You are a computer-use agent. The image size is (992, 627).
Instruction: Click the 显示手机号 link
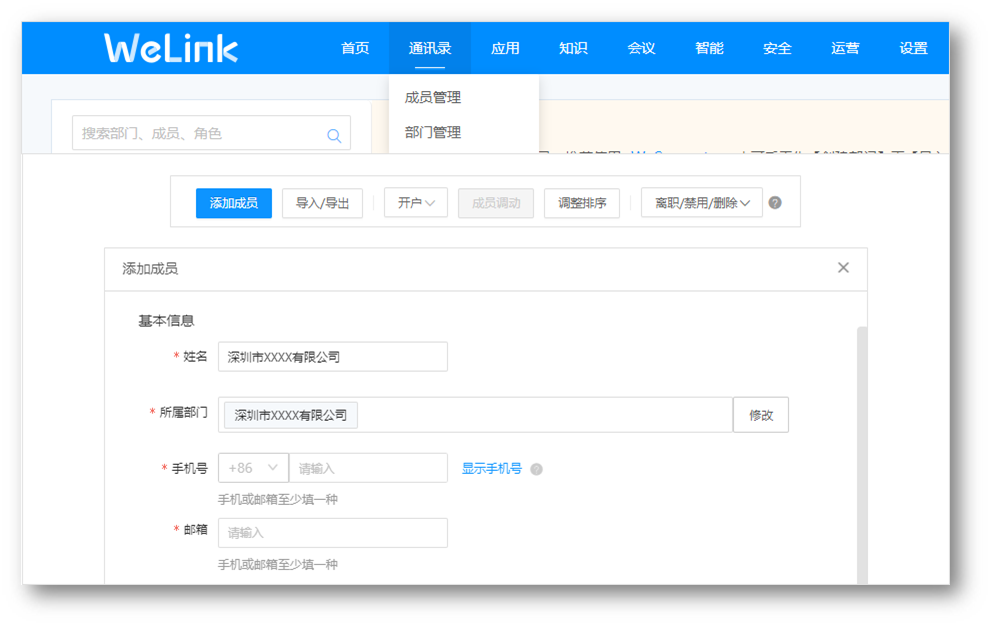coord(494,467)
